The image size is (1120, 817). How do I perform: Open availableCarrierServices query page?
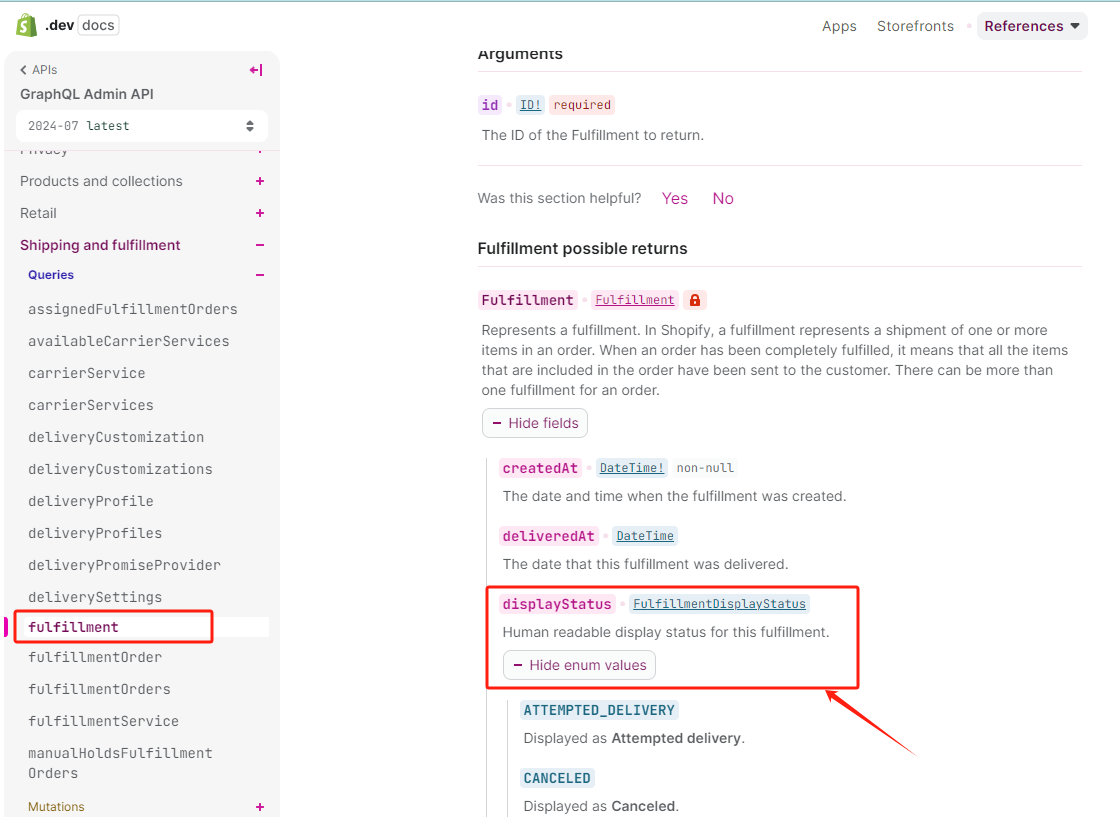(129, 341)
